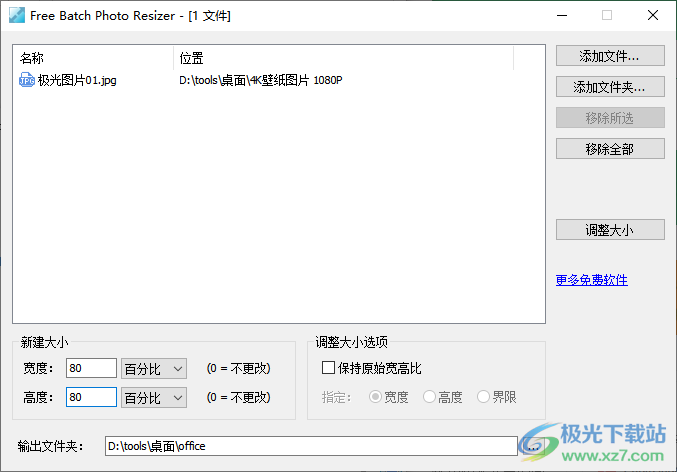Viewport: 677px width, 472px height.
Task: Close the Free Batch Photo Resizer window
Action: 653,16
